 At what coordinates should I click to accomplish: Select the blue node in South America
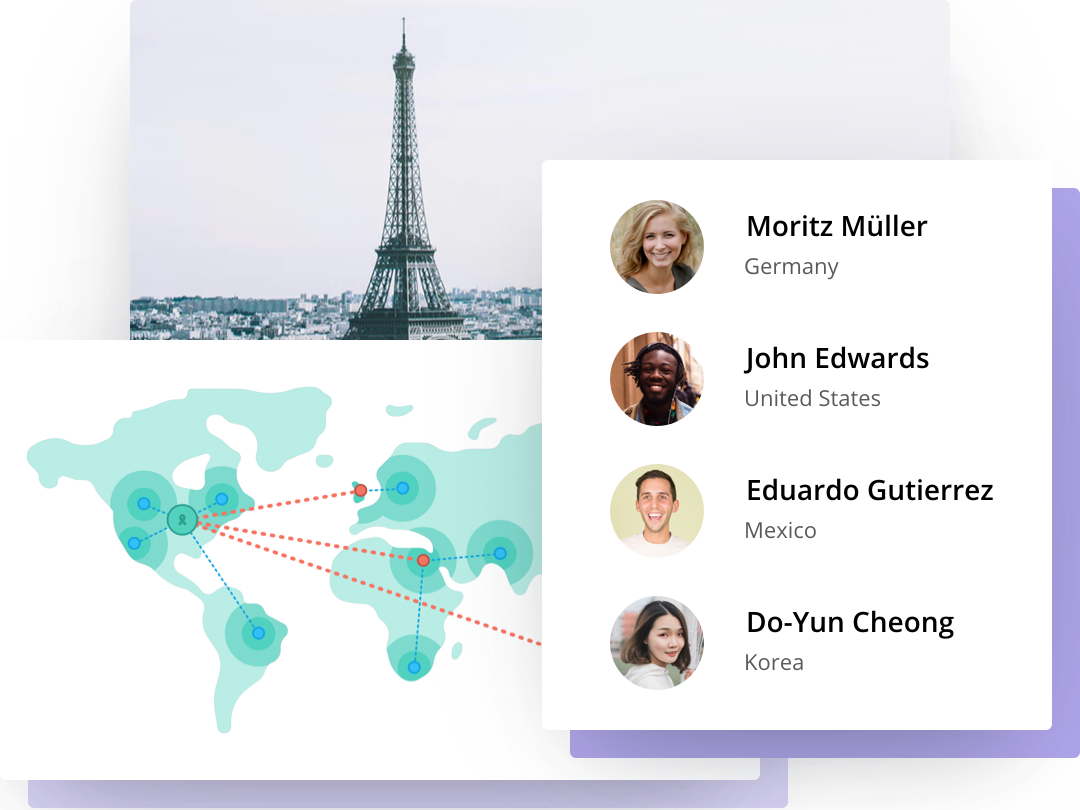[258, 633]
